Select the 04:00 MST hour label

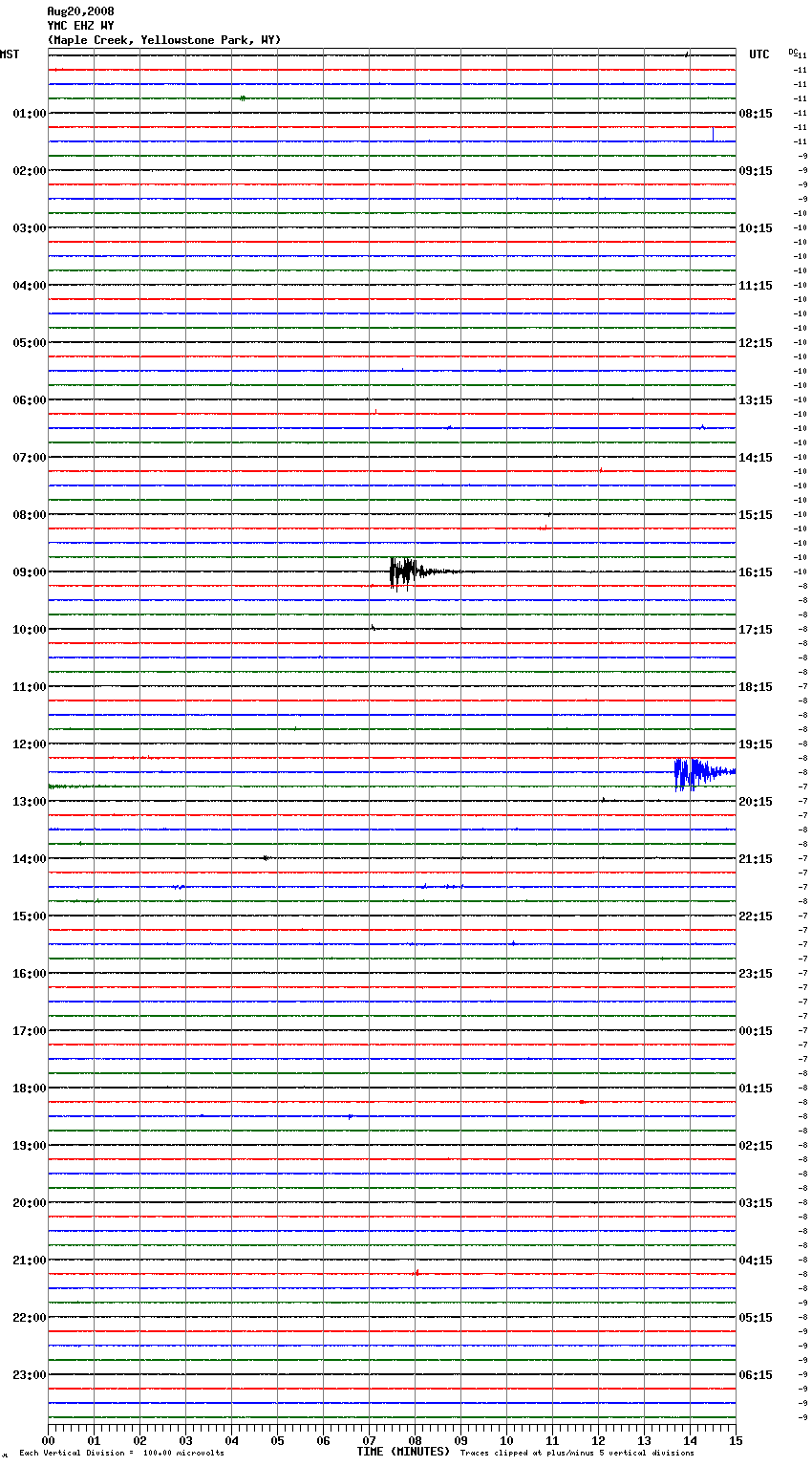point(29,286)
